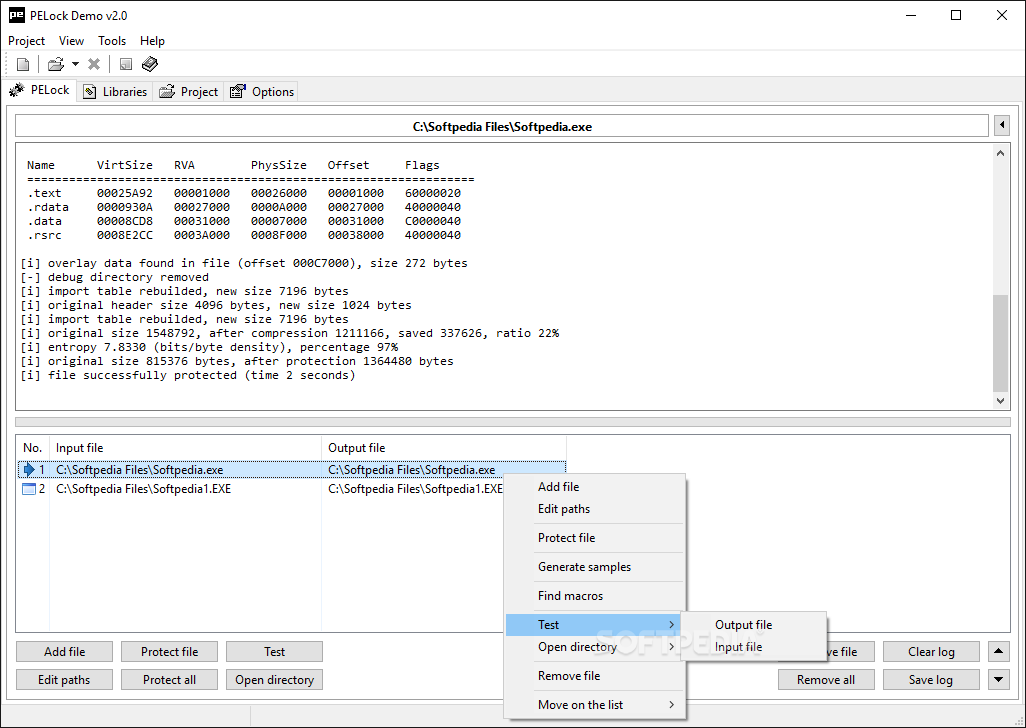Click the No. column header
1026x728 pixels.
point(32,448)
